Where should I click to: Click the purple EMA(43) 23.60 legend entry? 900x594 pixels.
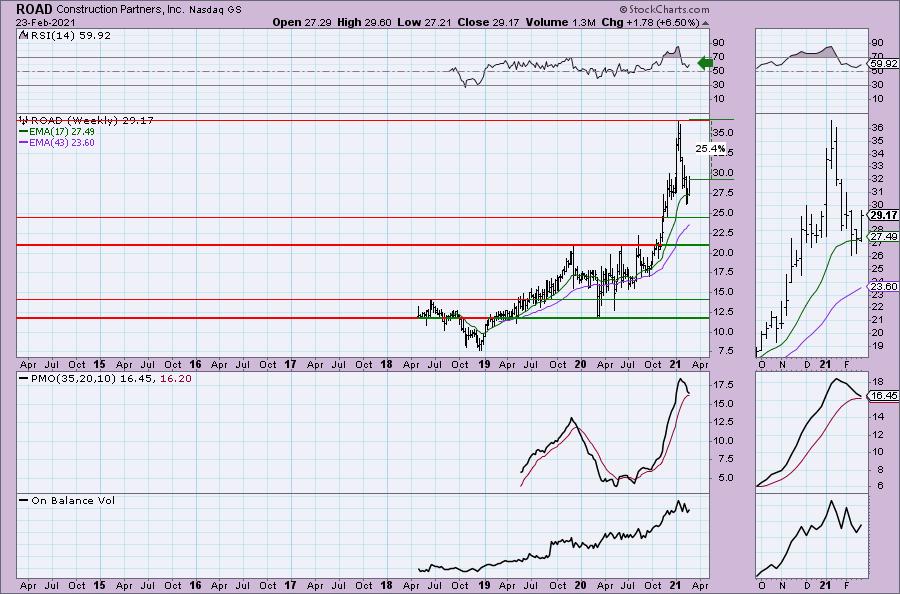(57, 142)
